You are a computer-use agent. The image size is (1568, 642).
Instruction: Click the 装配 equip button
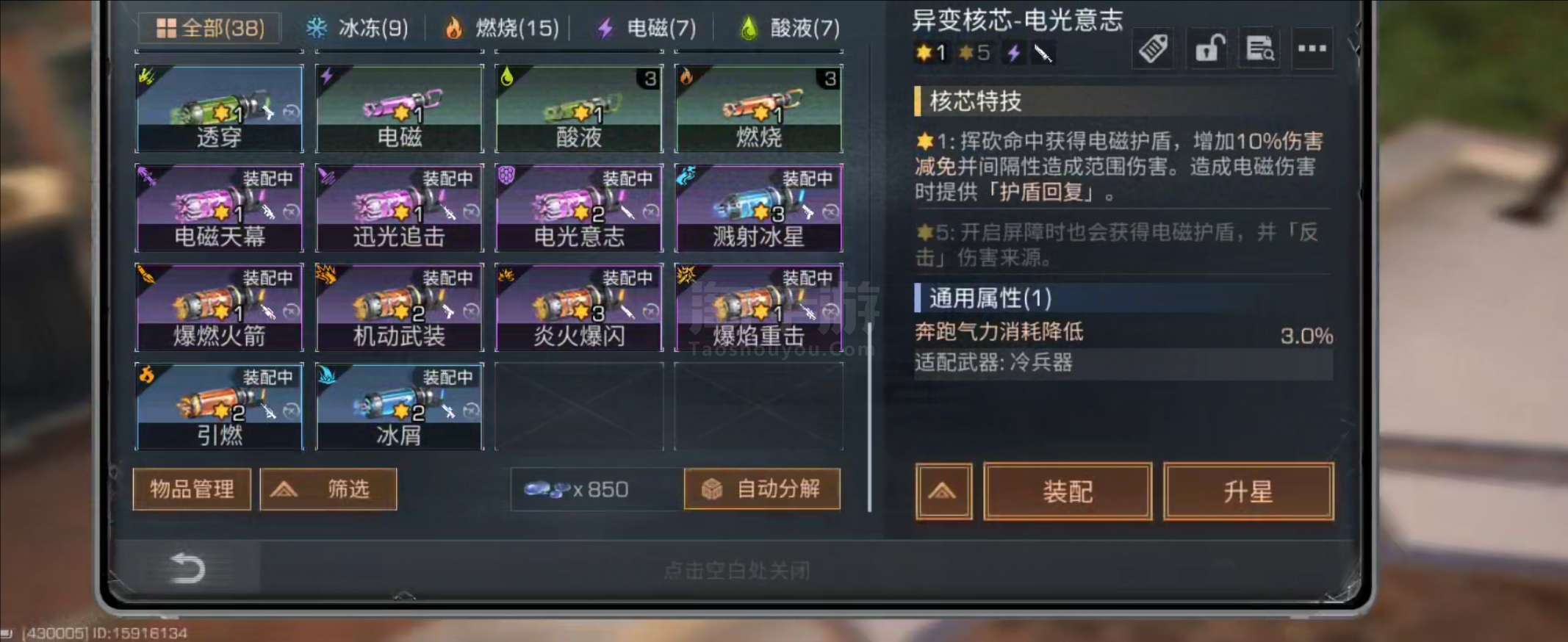click(1068, 491)
